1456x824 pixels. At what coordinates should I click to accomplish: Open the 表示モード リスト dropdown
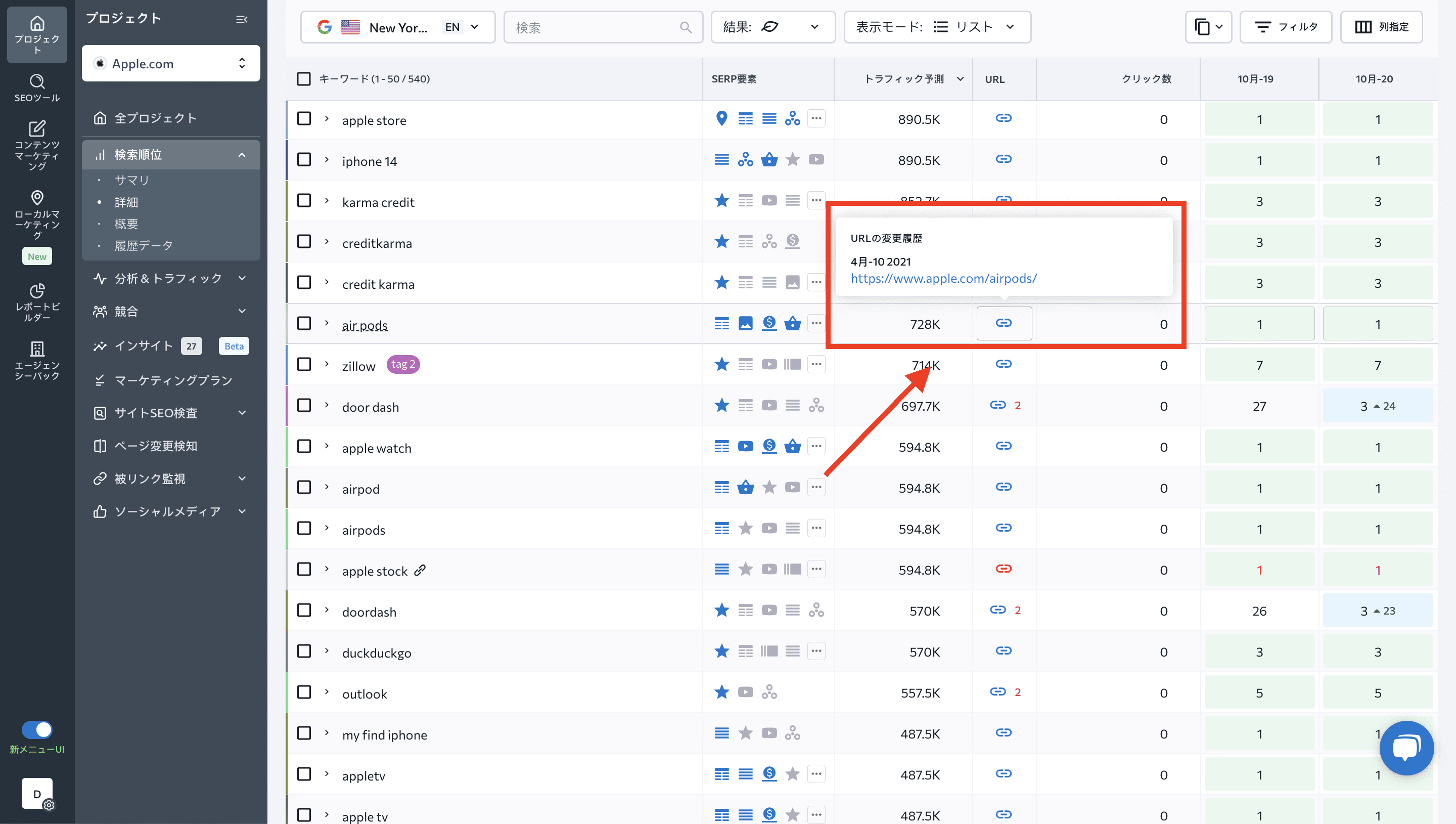pyautogui.click(x=937, y=27)
